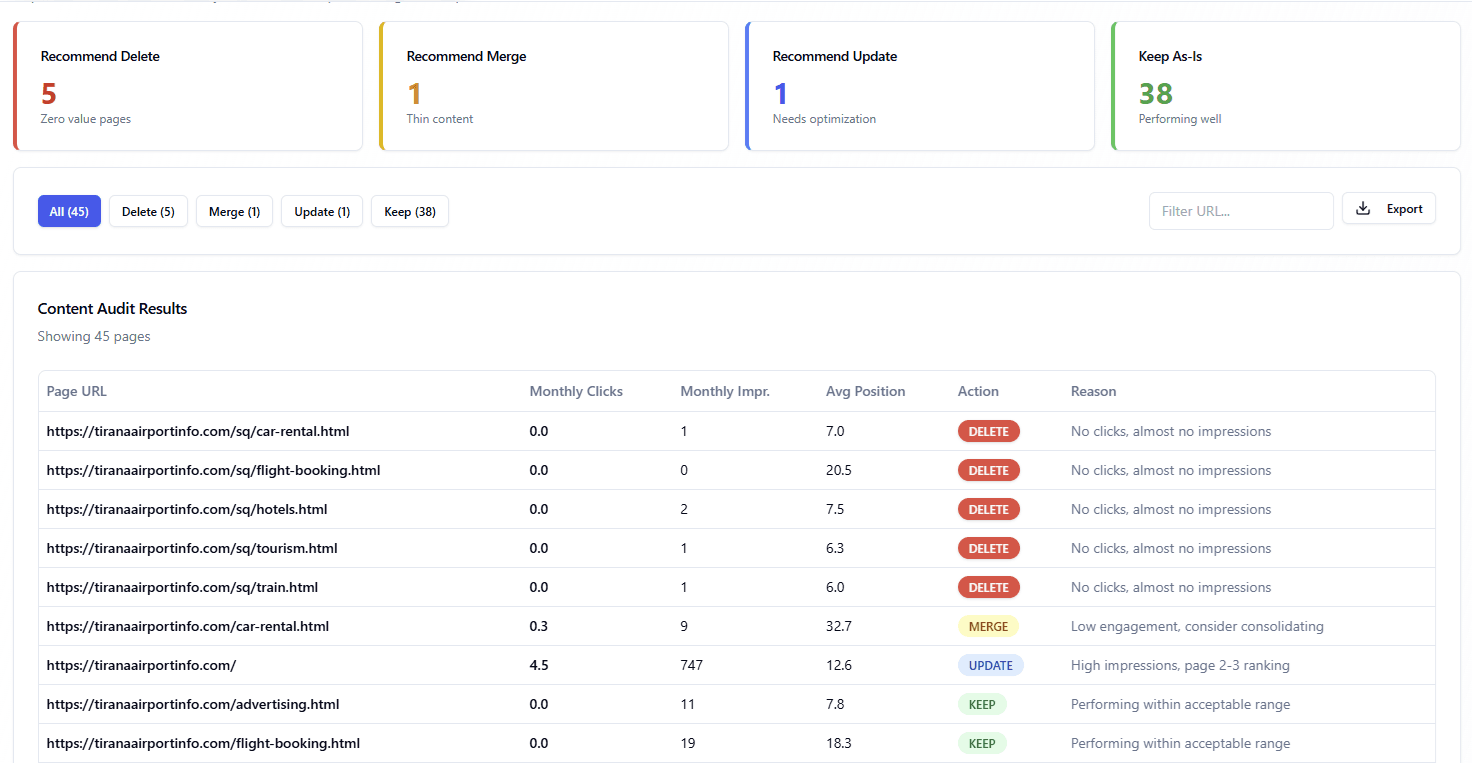
Task: Switch to the Delete (5) filter
Action: [x=148, y=212]
